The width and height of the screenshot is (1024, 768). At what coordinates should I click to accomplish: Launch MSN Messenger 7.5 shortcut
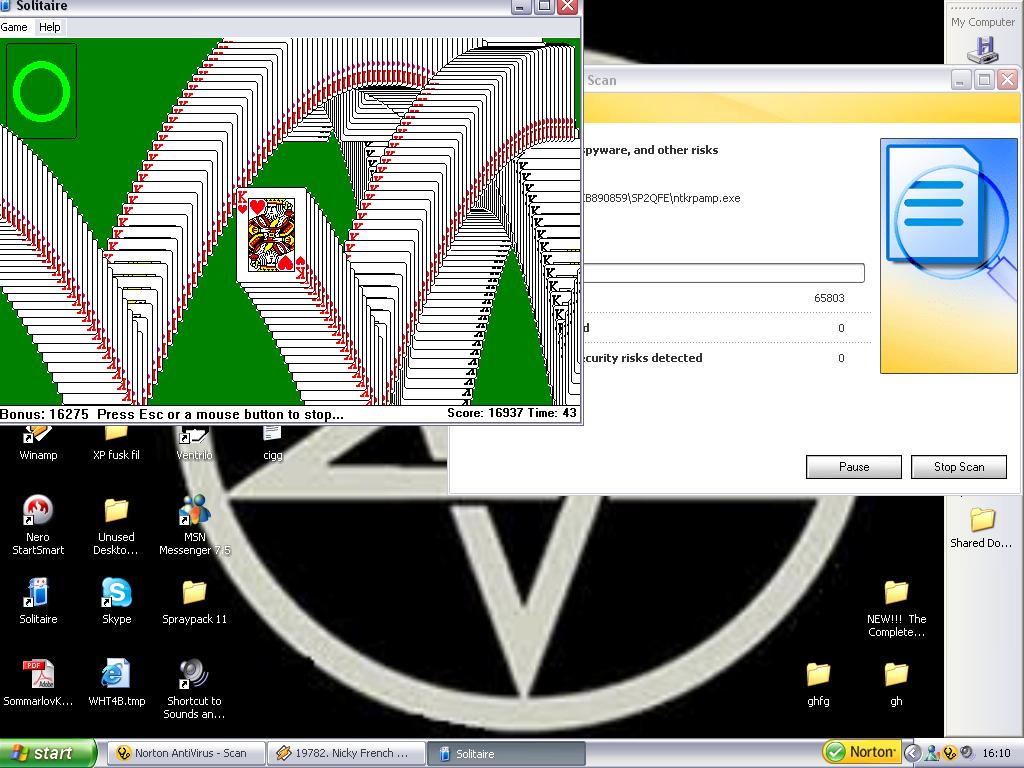(195, 524)
